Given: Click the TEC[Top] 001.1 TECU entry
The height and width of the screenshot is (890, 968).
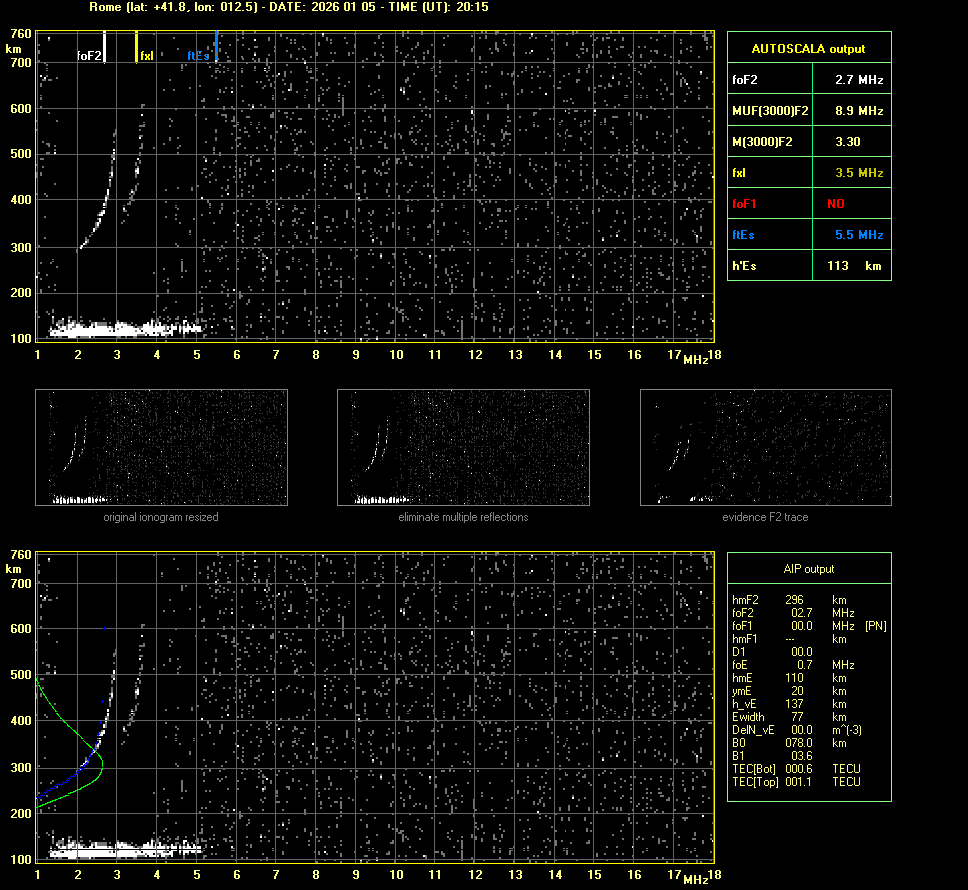Looking at the screenshot, I should (796, 782).
